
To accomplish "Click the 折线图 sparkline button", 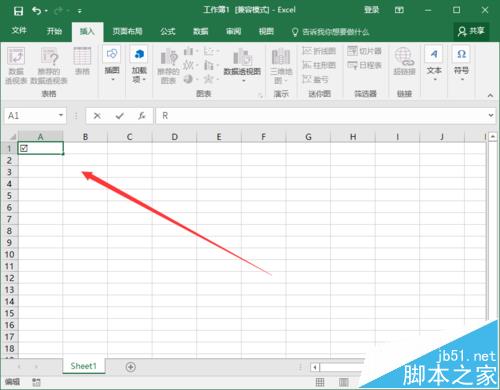I will 319,51.
